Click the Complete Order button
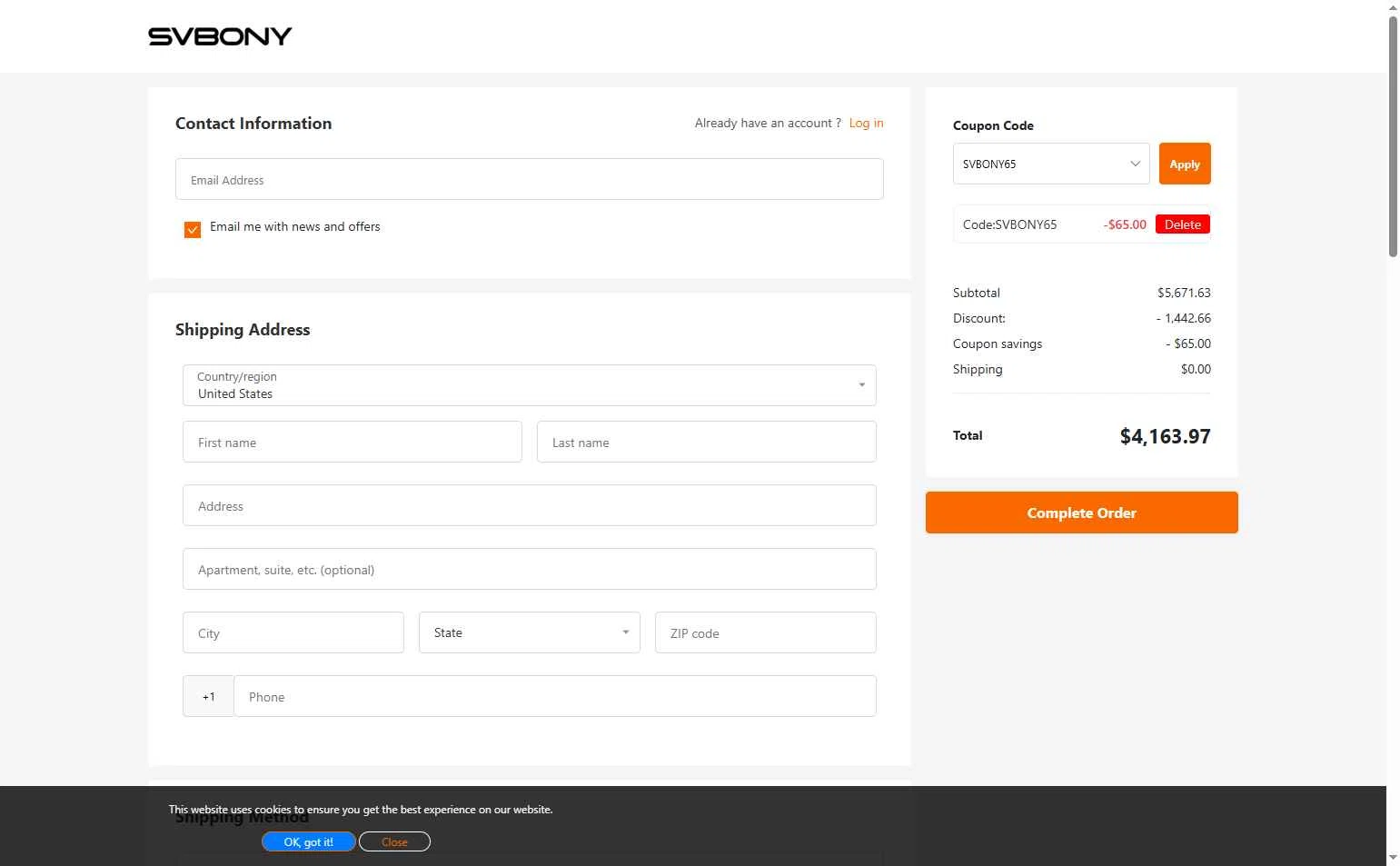 (1082, 513)
